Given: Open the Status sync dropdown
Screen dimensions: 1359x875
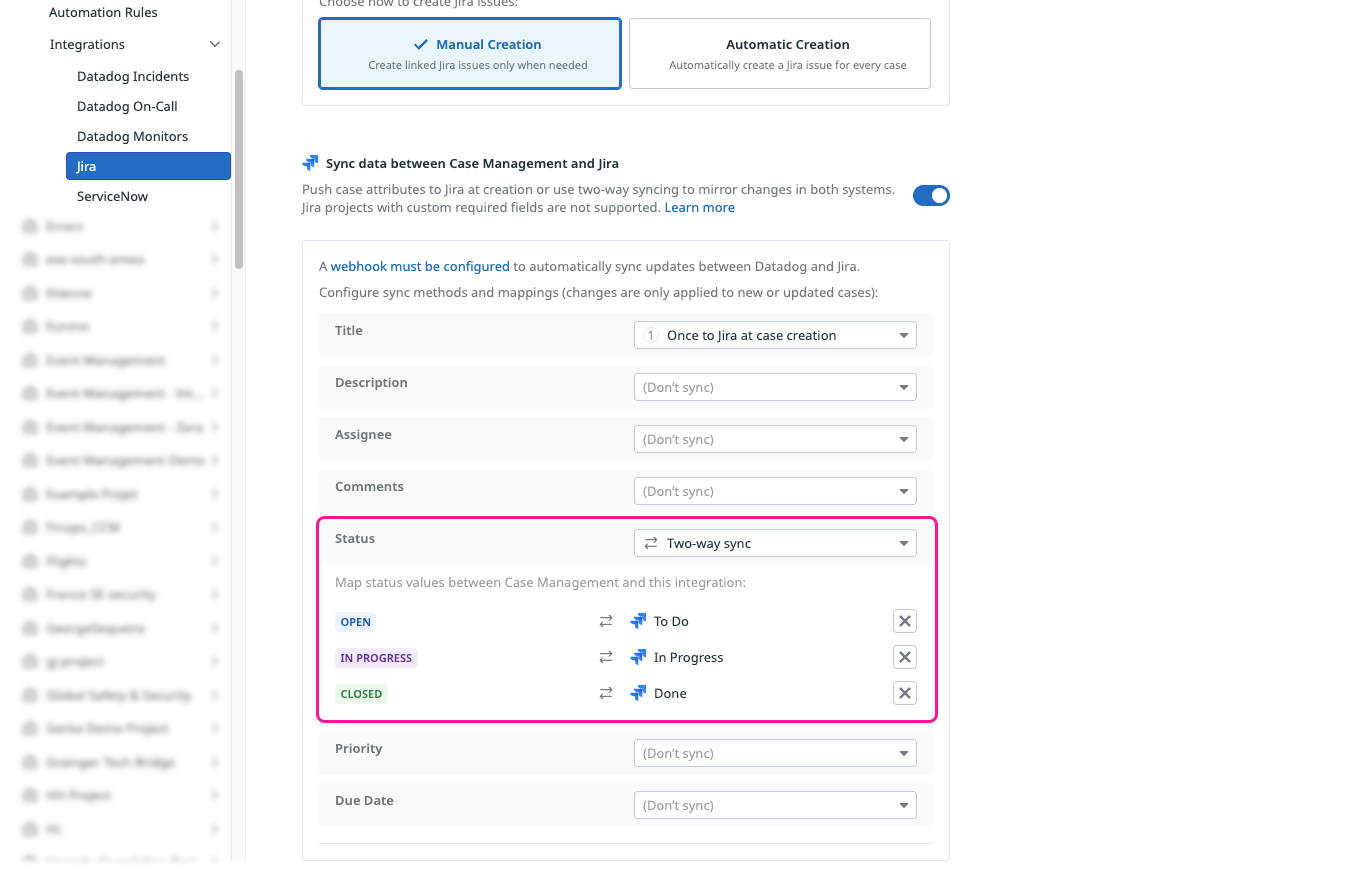Looking at the screenshot, I should pos(775,544).
